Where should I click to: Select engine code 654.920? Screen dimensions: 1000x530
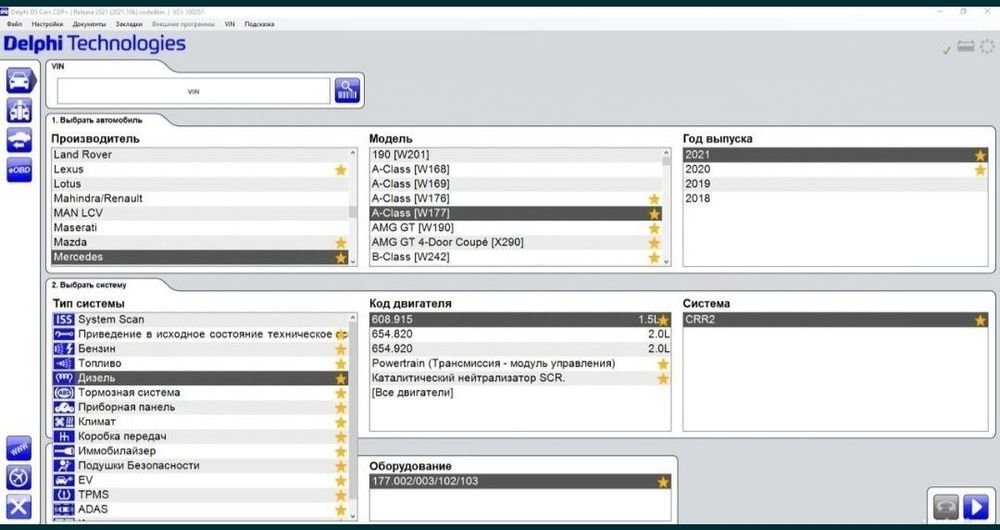520,349
